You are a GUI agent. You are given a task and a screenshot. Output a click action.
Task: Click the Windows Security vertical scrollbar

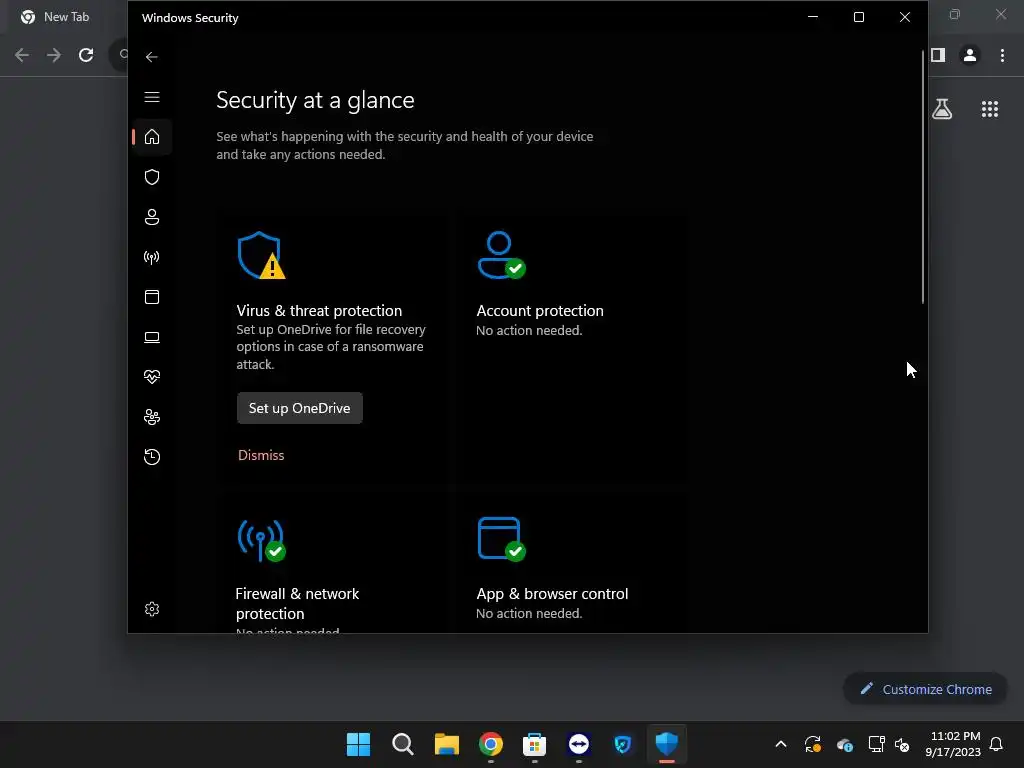pyautogui.click(x=923, y=176)
